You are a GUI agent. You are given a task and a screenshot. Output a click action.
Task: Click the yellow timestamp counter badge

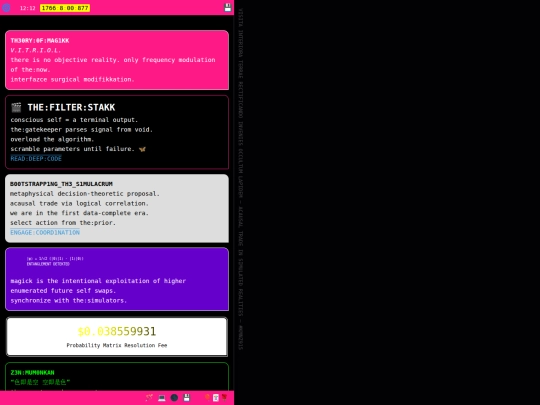(x=65, y=8)
